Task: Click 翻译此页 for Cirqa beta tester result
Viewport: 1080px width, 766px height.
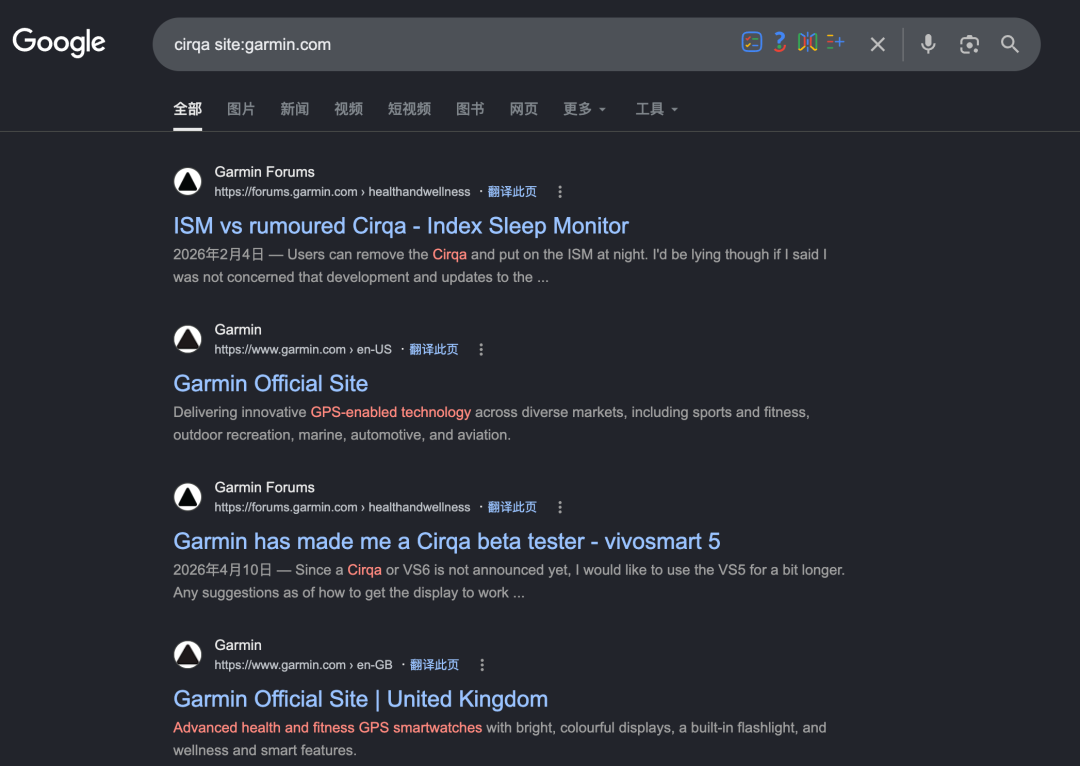Action: (x=512, y=507)
